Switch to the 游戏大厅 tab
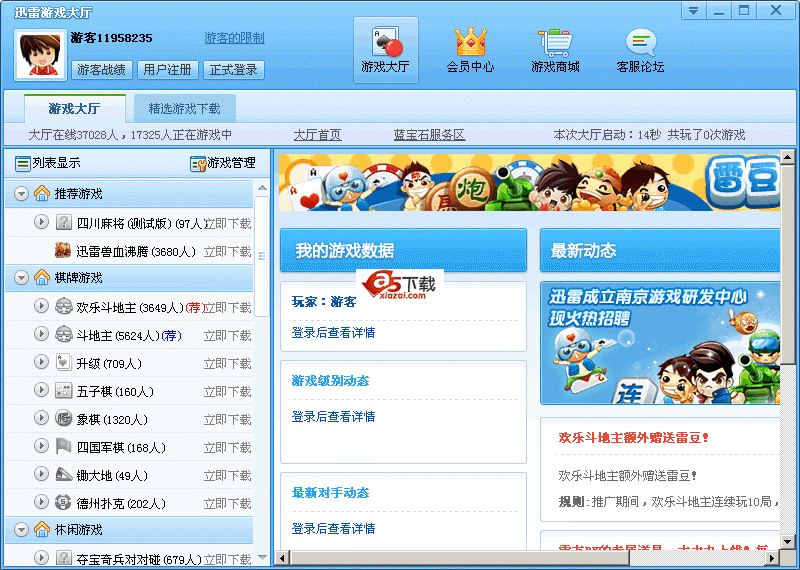Screen dimensions: 800x570 (x=74, y=108)
